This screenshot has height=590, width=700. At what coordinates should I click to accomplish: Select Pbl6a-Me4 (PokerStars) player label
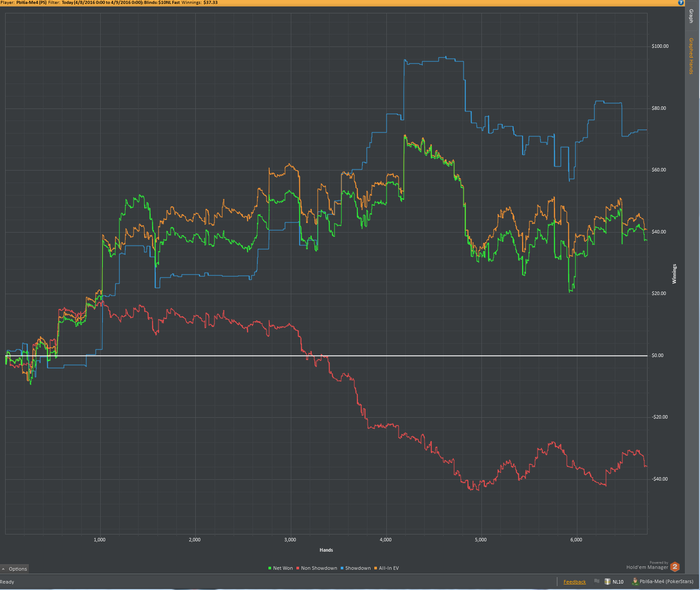pos(667,582)
